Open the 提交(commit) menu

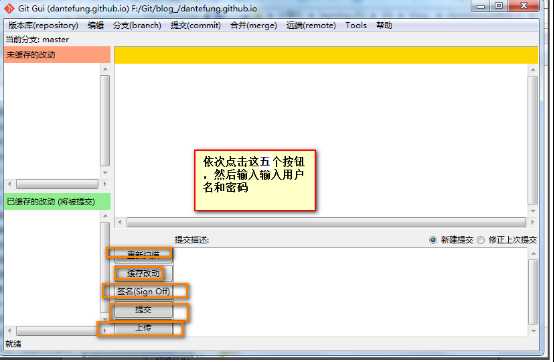pyautogui.click(x=195, y=25)
